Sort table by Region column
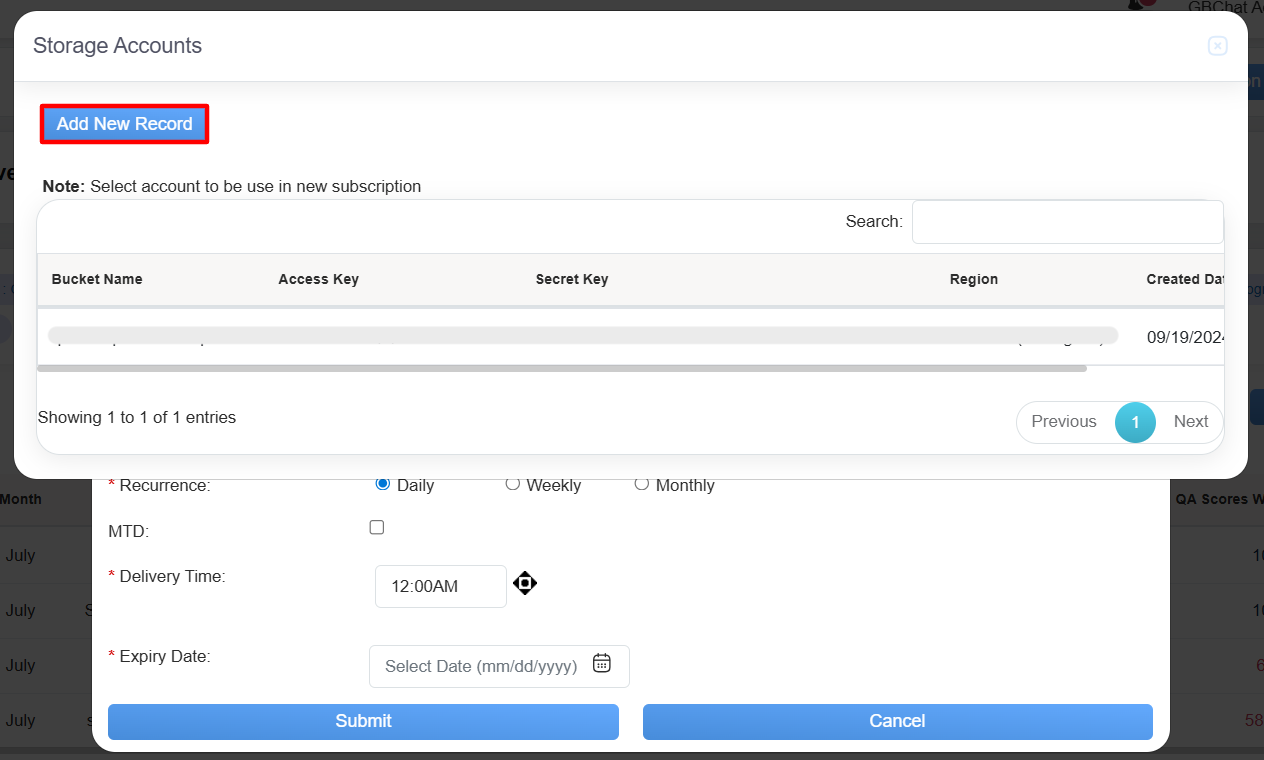 (973, 279)
